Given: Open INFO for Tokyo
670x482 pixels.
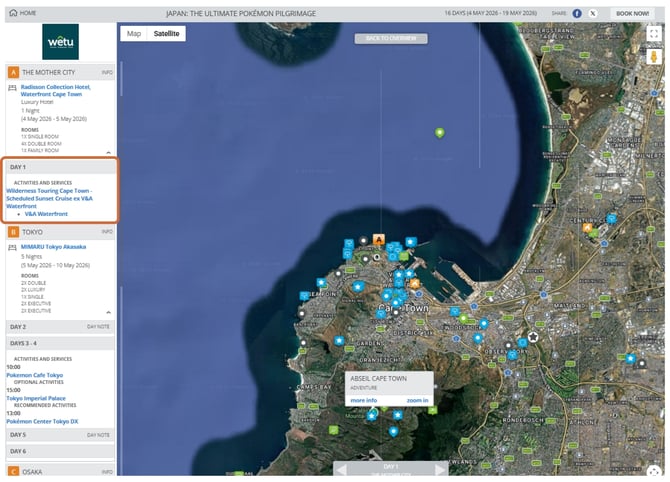Looking at the screenshot, I should click(107, 232).
